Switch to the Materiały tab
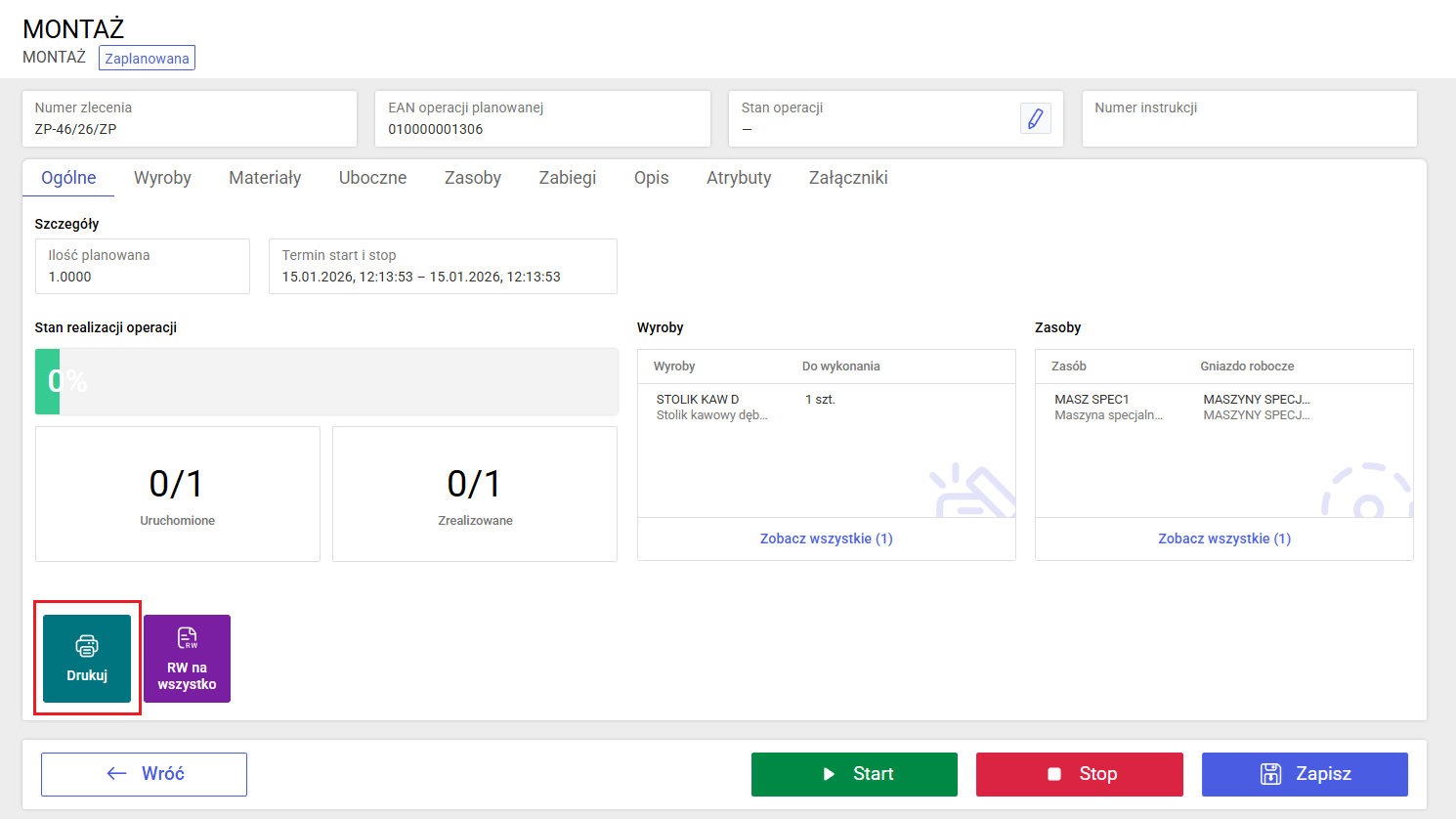Viewport: 1456px width, 819px height. click(265, 178)
